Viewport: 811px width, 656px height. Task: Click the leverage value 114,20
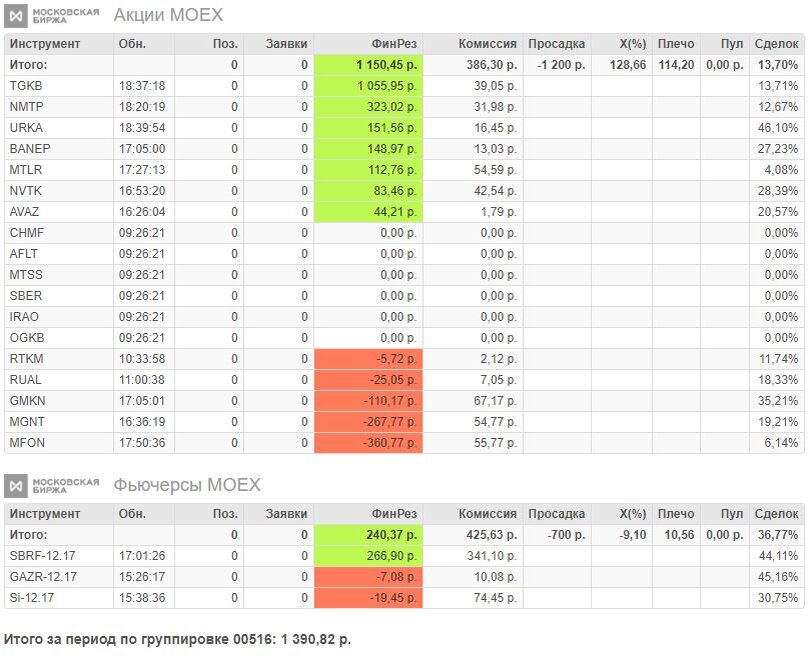click(676, 65)
